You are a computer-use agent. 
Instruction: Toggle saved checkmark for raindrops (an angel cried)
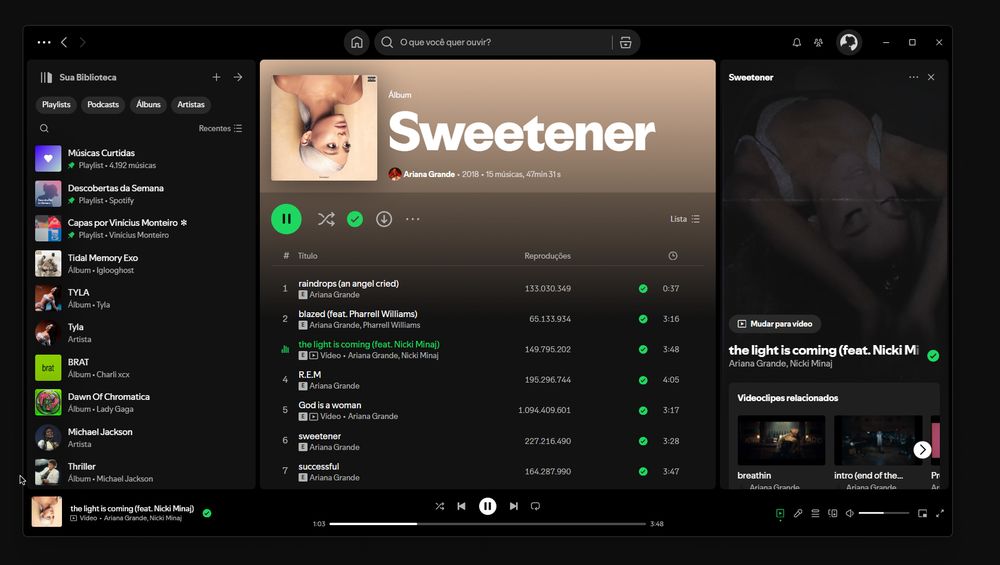(643, 288)
